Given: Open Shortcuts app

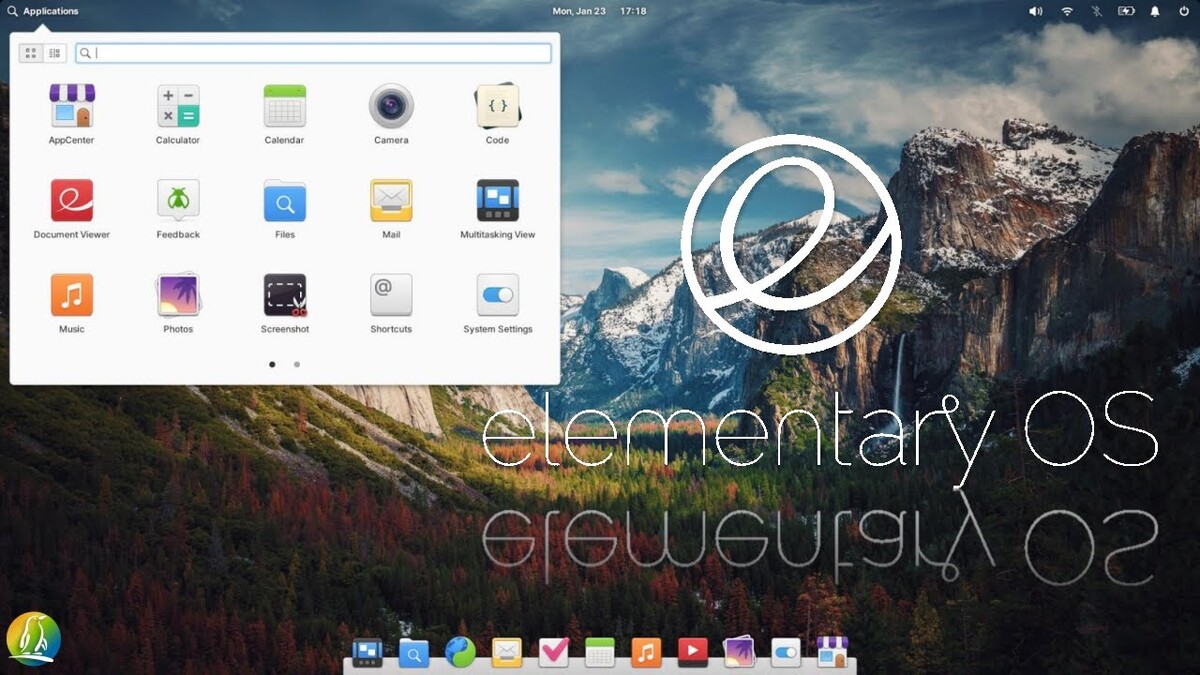Looking at the screenshot, I should 391,296.
